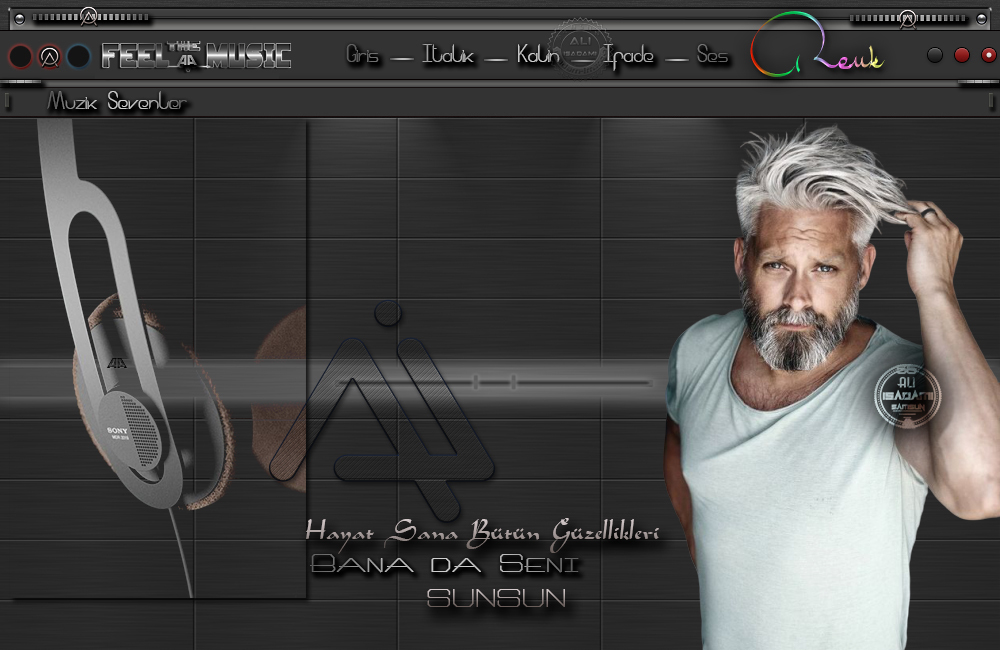Toggle the Ses sound option
Image resolution: width=1000 pixels, height=650 pixels.
coord(712,56)
